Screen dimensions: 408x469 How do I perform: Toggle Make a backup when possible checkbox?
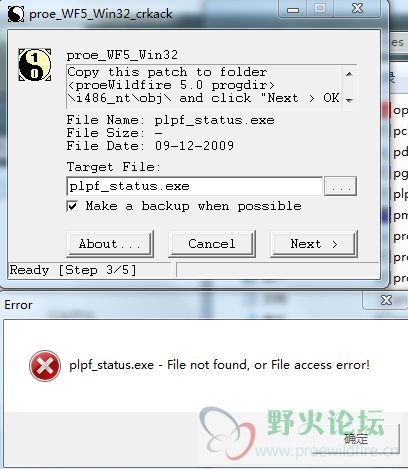pos(72,206)
